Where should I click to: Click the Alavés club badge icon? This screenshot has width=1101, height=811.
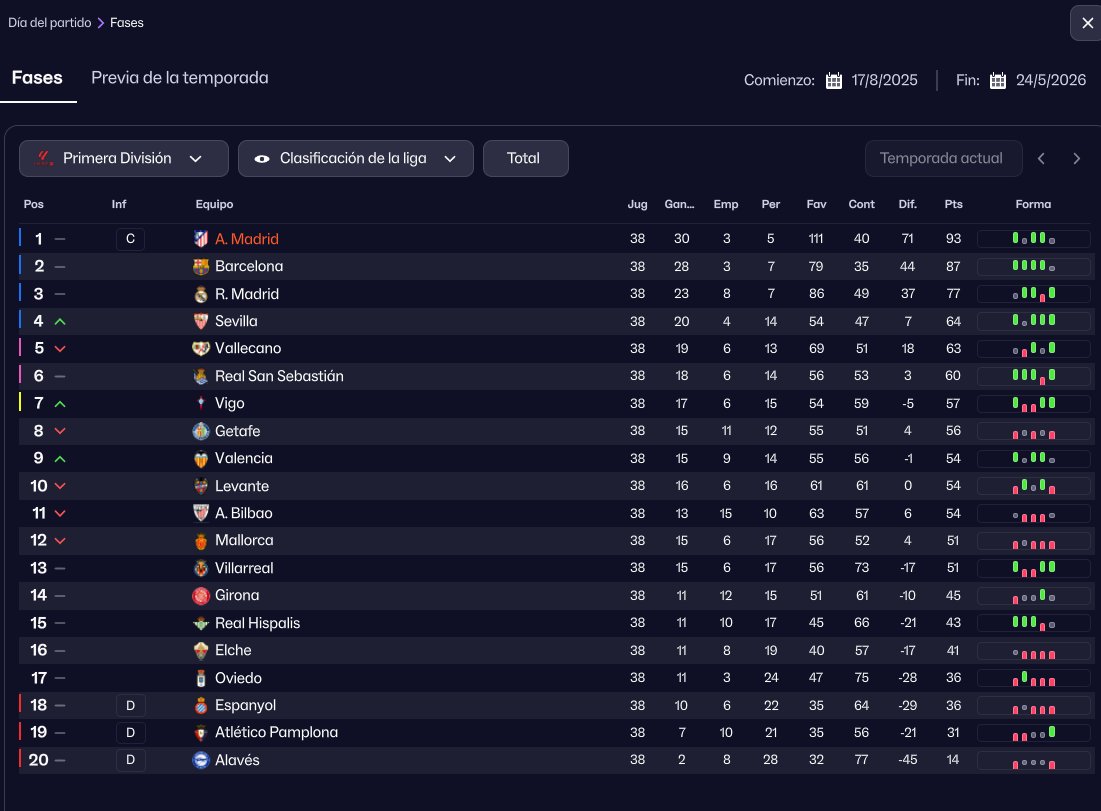pyautogui.click(x=201, y=760)
